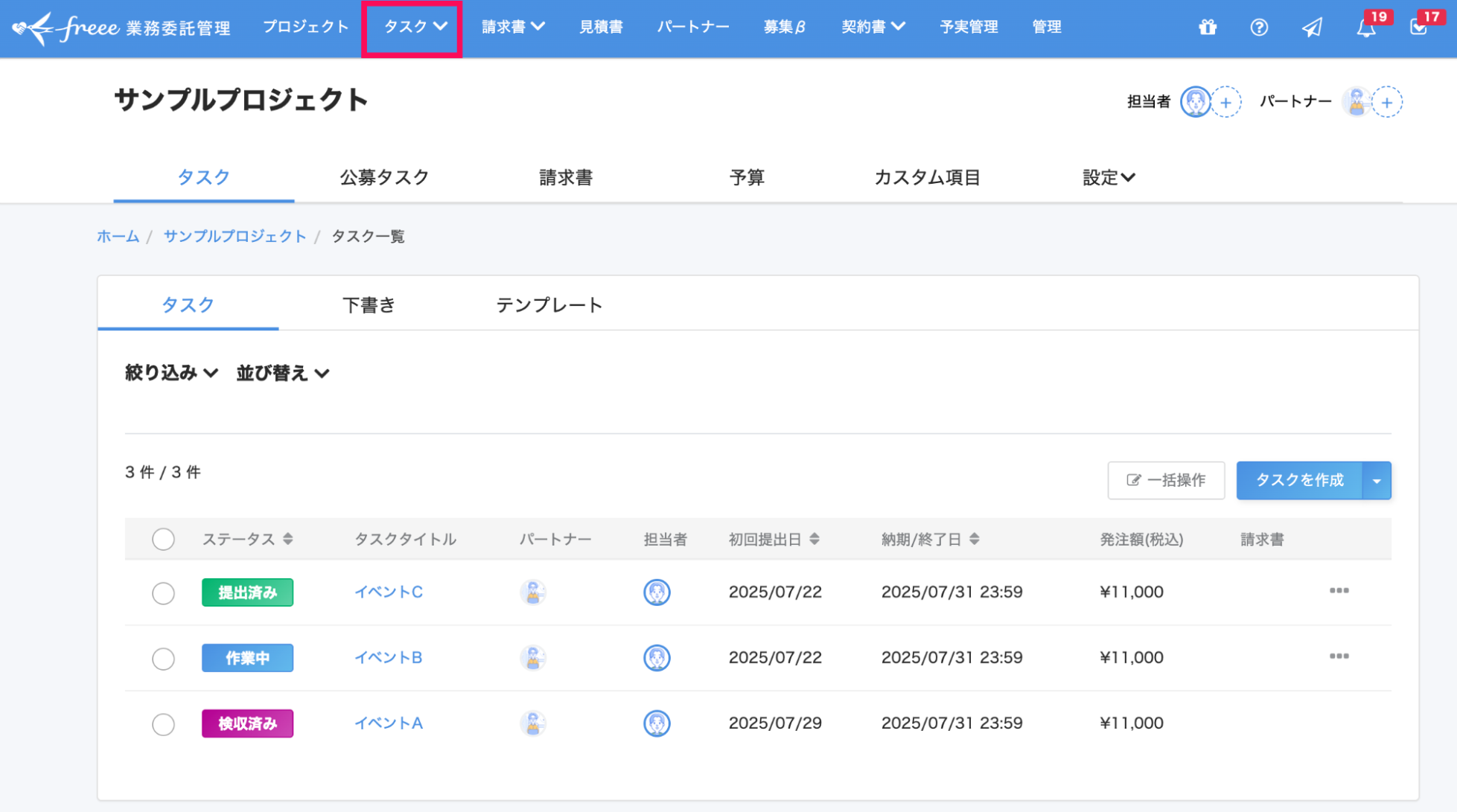Open the task inbox icon with badge 17

[1418, 28]
